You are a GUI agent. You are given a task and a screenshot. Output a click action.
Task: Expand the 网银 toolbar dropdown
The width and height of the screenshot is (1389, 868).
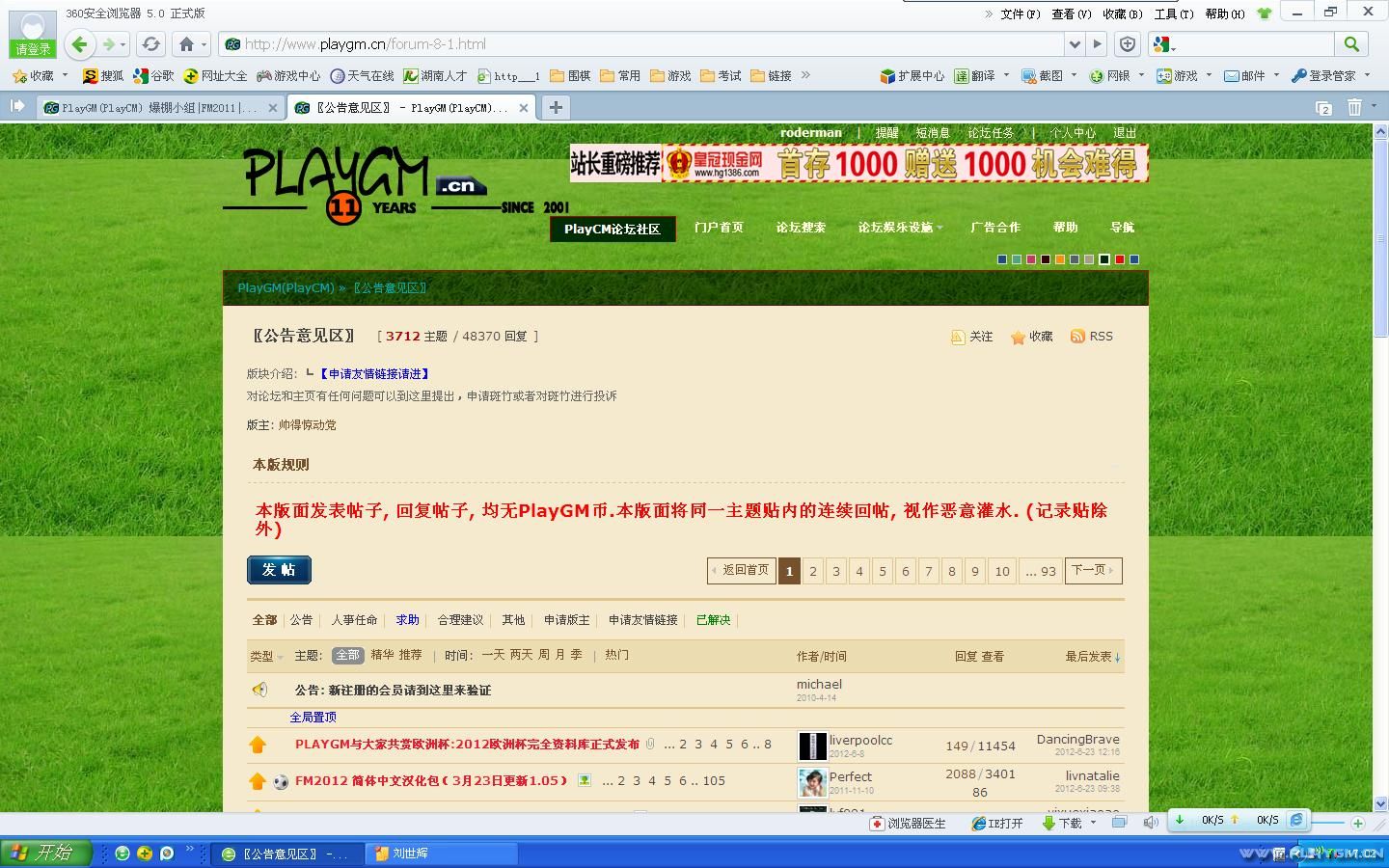click(x=1141, y=74)
